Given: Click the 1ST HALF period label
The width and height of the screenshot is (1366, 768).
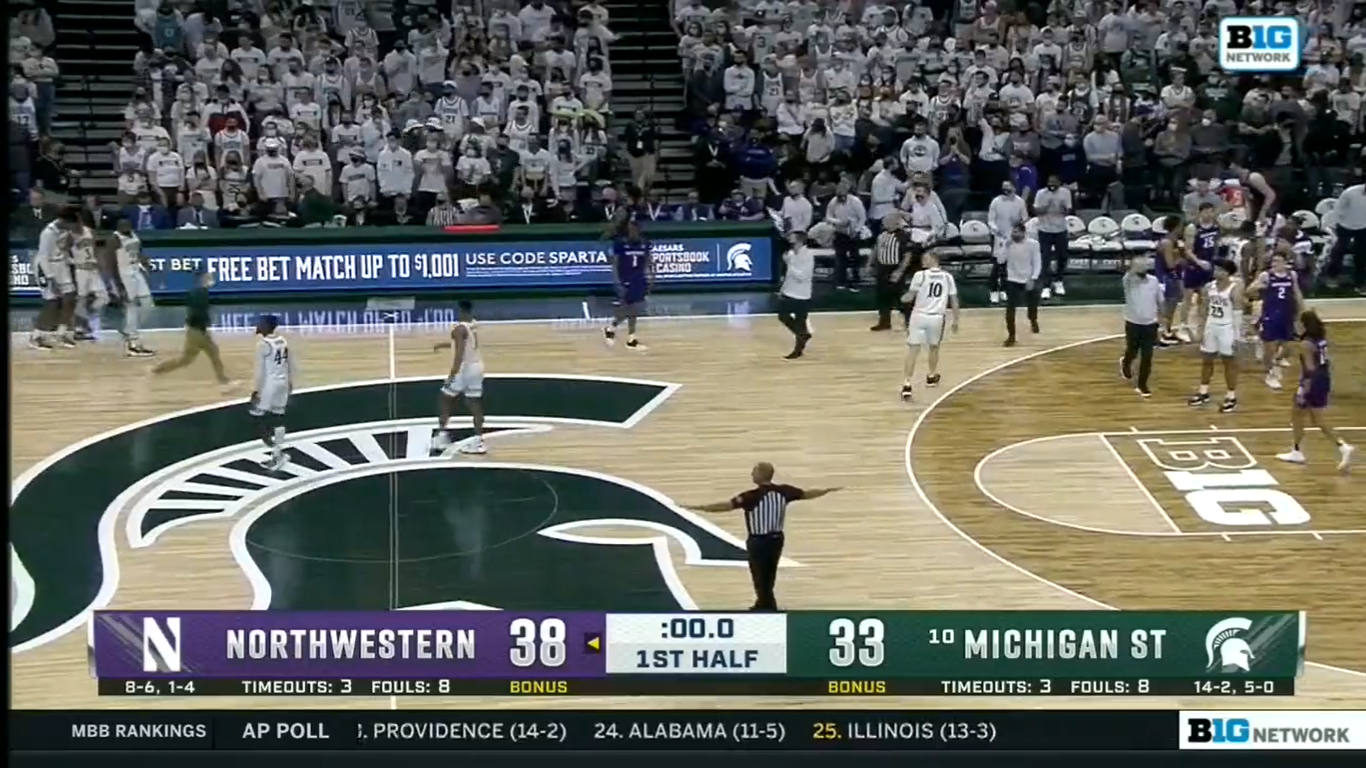Looking at the screenshot, I should pos(697,660).
